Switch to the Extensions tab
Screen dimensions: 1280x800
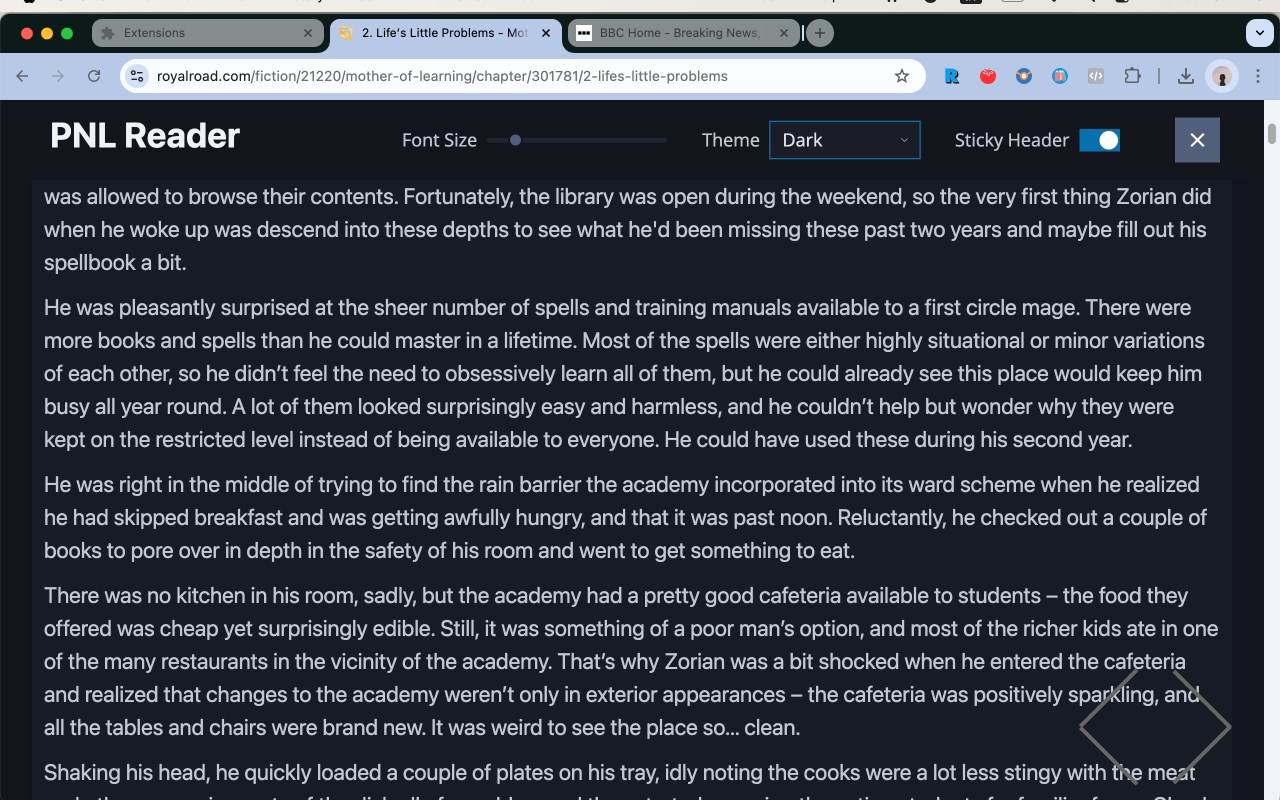coord(208,33)
